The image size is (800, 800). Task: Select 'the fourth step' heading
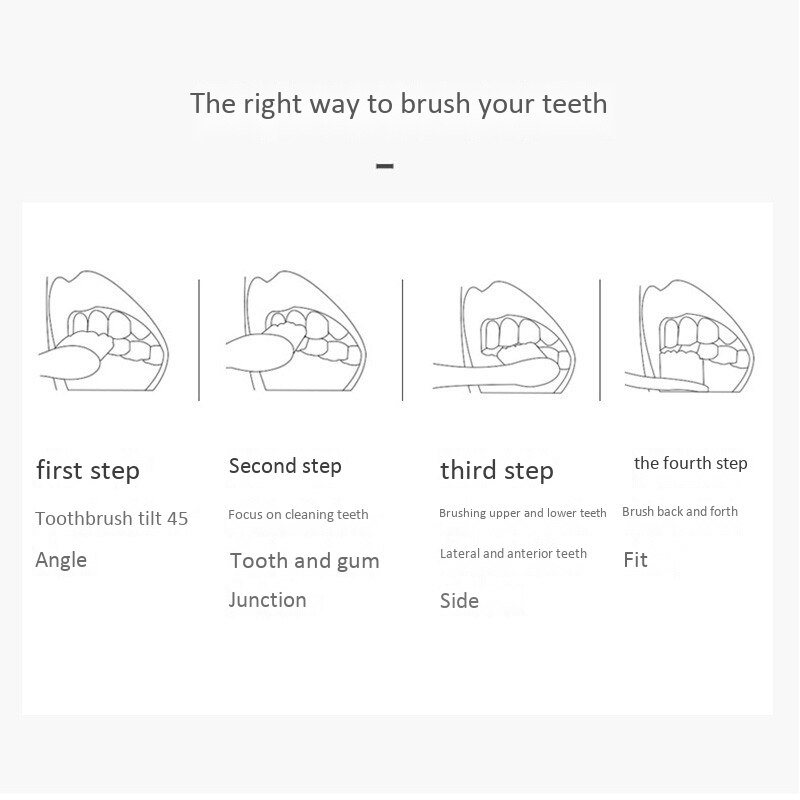[691, 463]
